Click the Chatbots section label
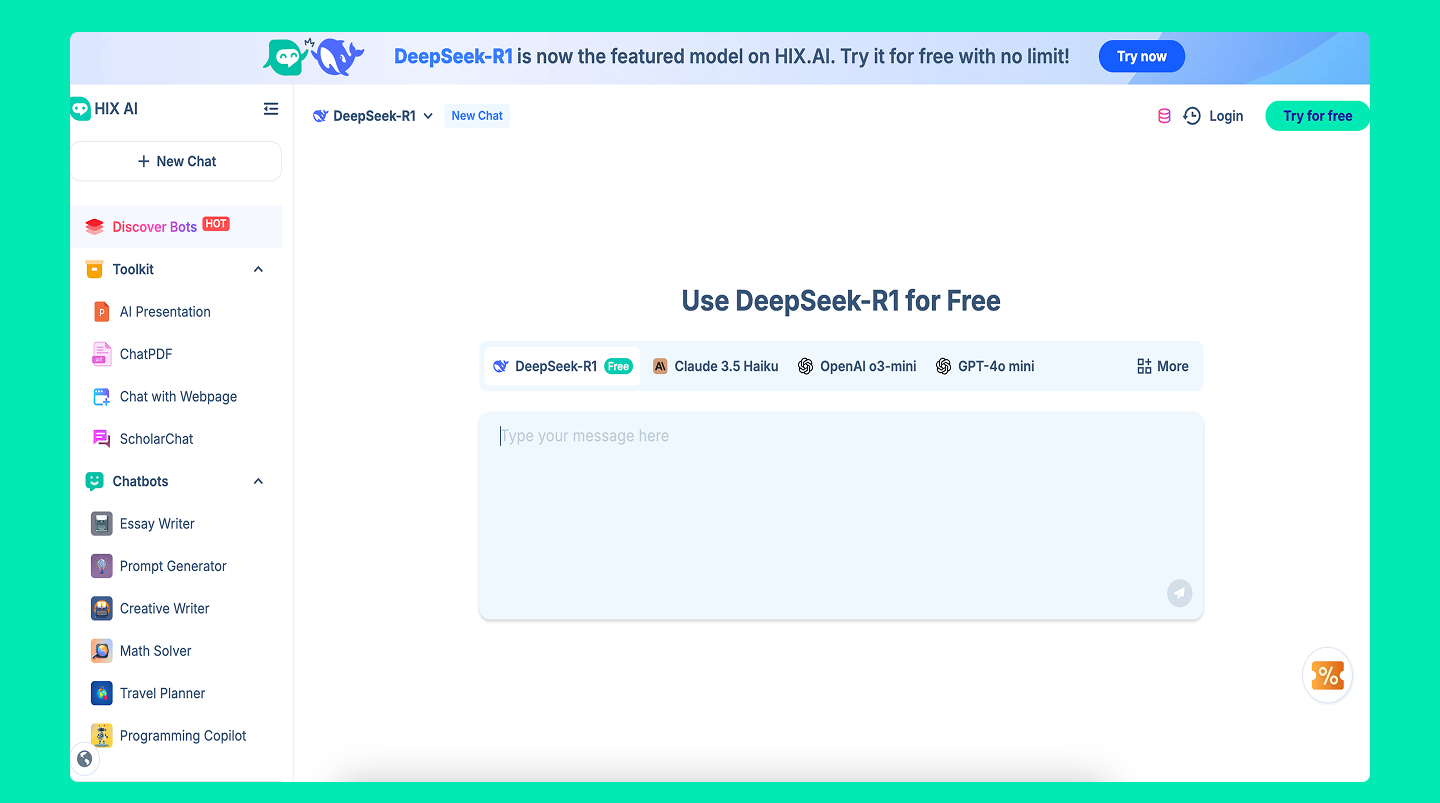 (140, 482)
